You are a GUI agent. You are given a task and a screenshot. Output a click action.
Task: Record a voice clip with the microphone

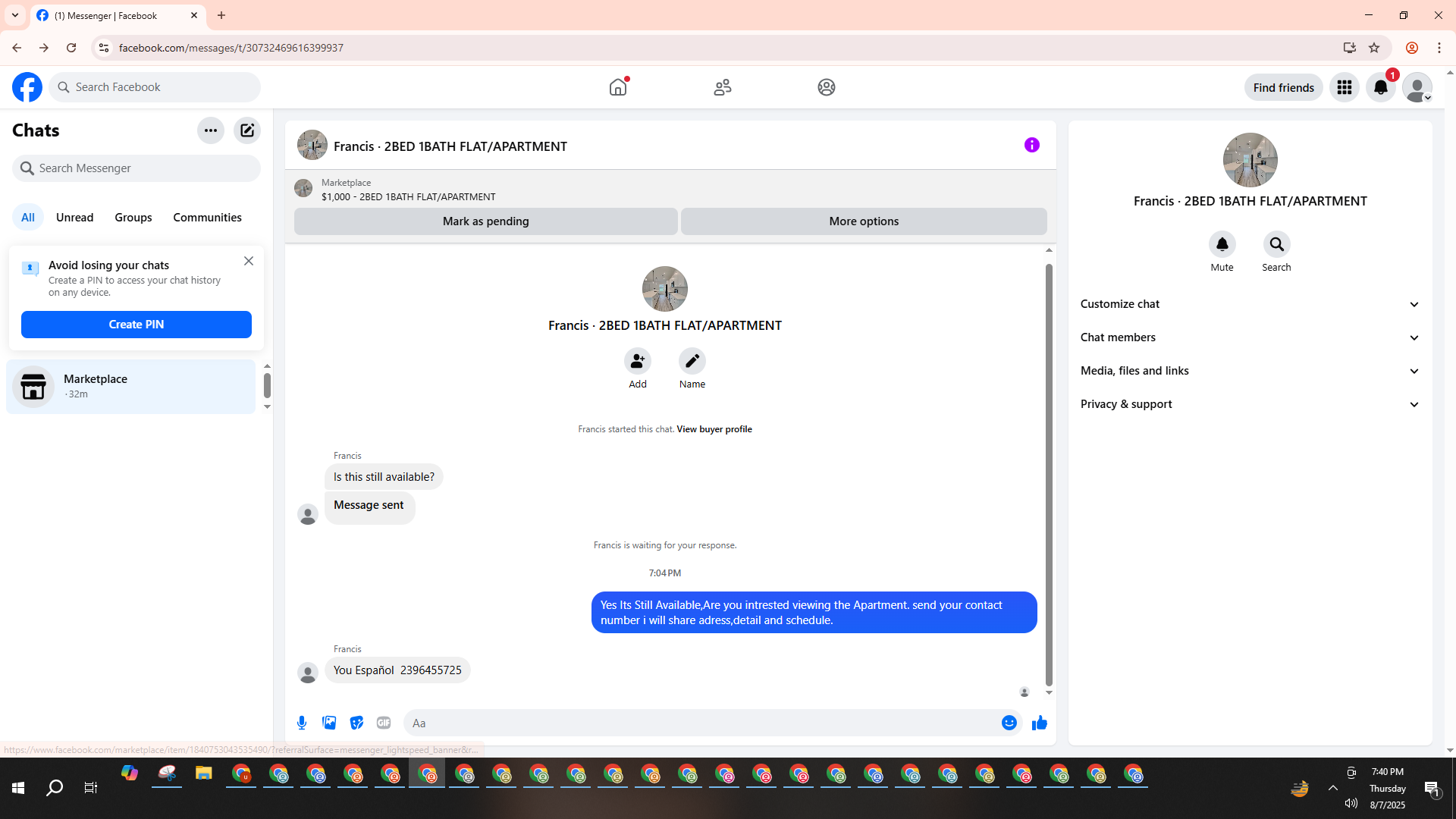pyautogui.click(x=302, y=723)
